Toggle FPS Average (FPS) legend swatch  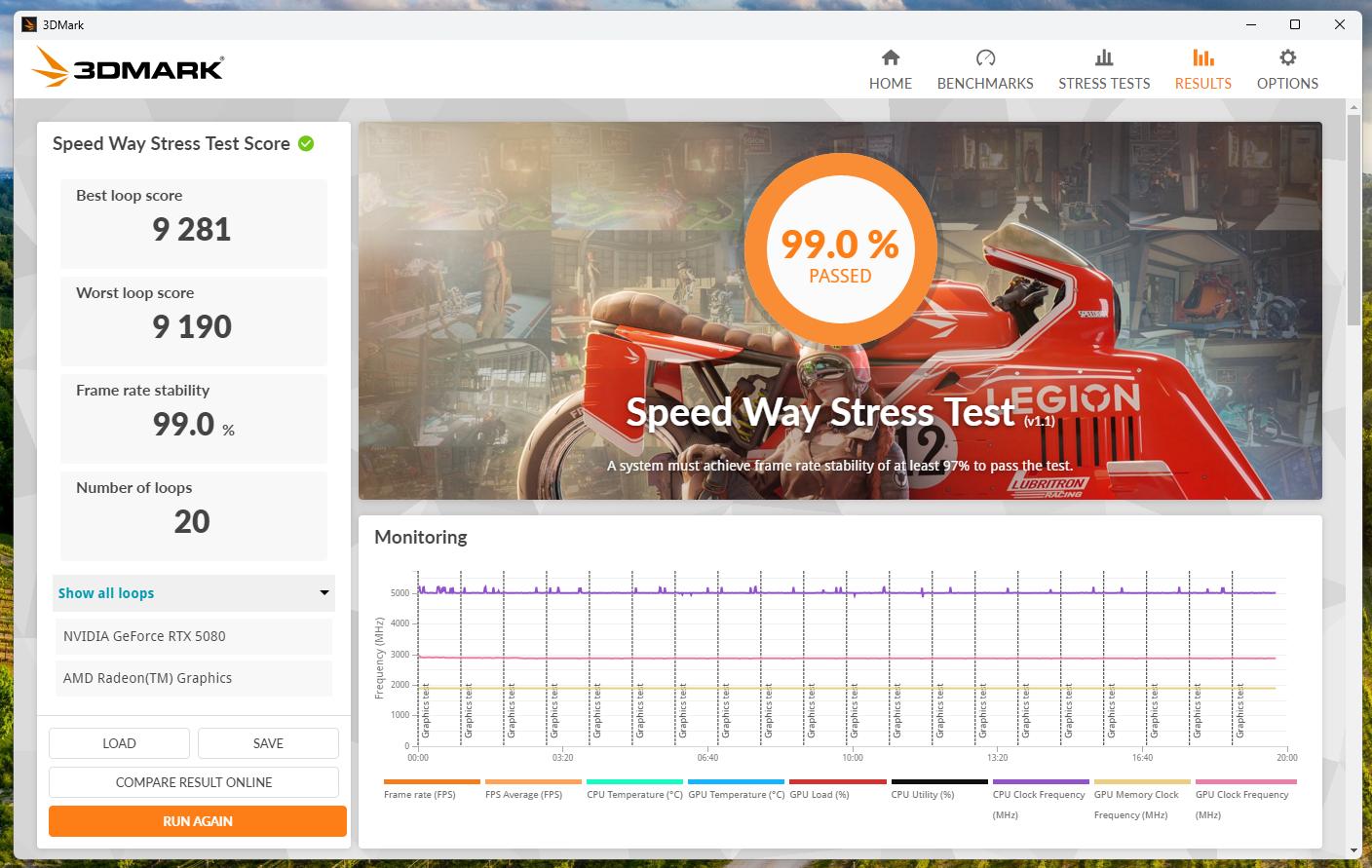pos(533,781)
